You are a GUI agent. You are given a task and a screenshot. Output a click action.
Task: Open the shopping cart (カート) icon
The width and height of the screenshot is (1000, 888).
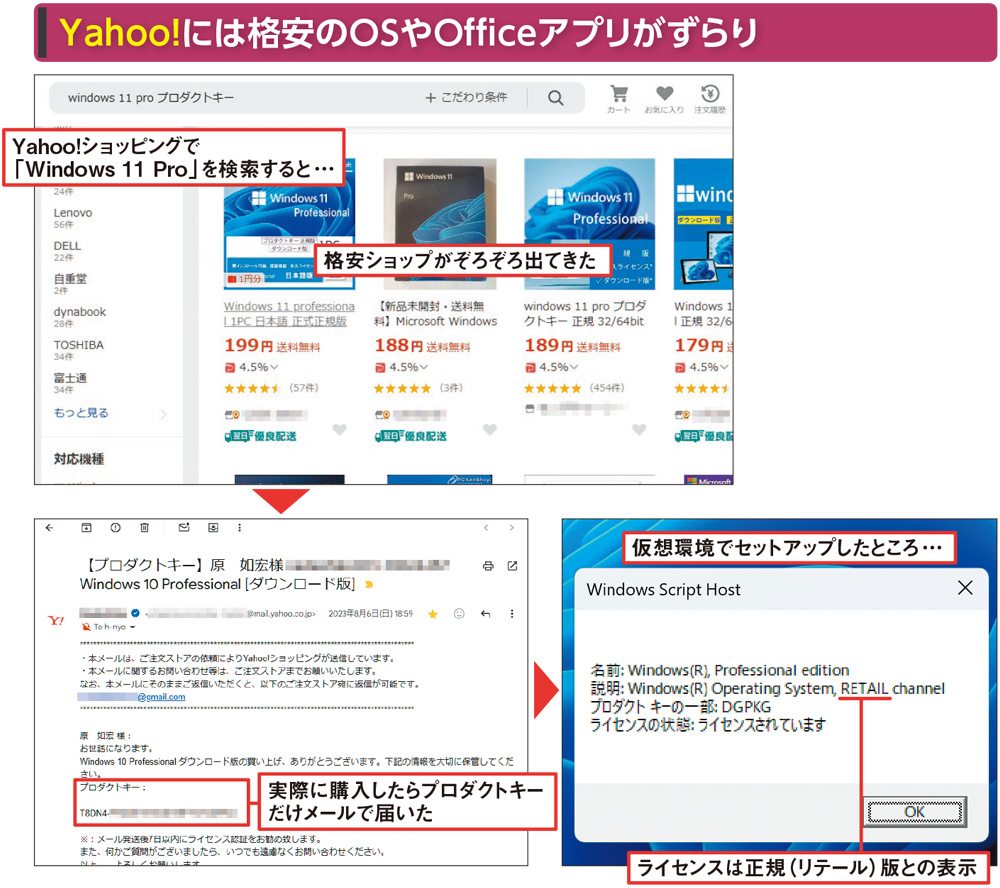pyautogui.click(x=619, y=99)
